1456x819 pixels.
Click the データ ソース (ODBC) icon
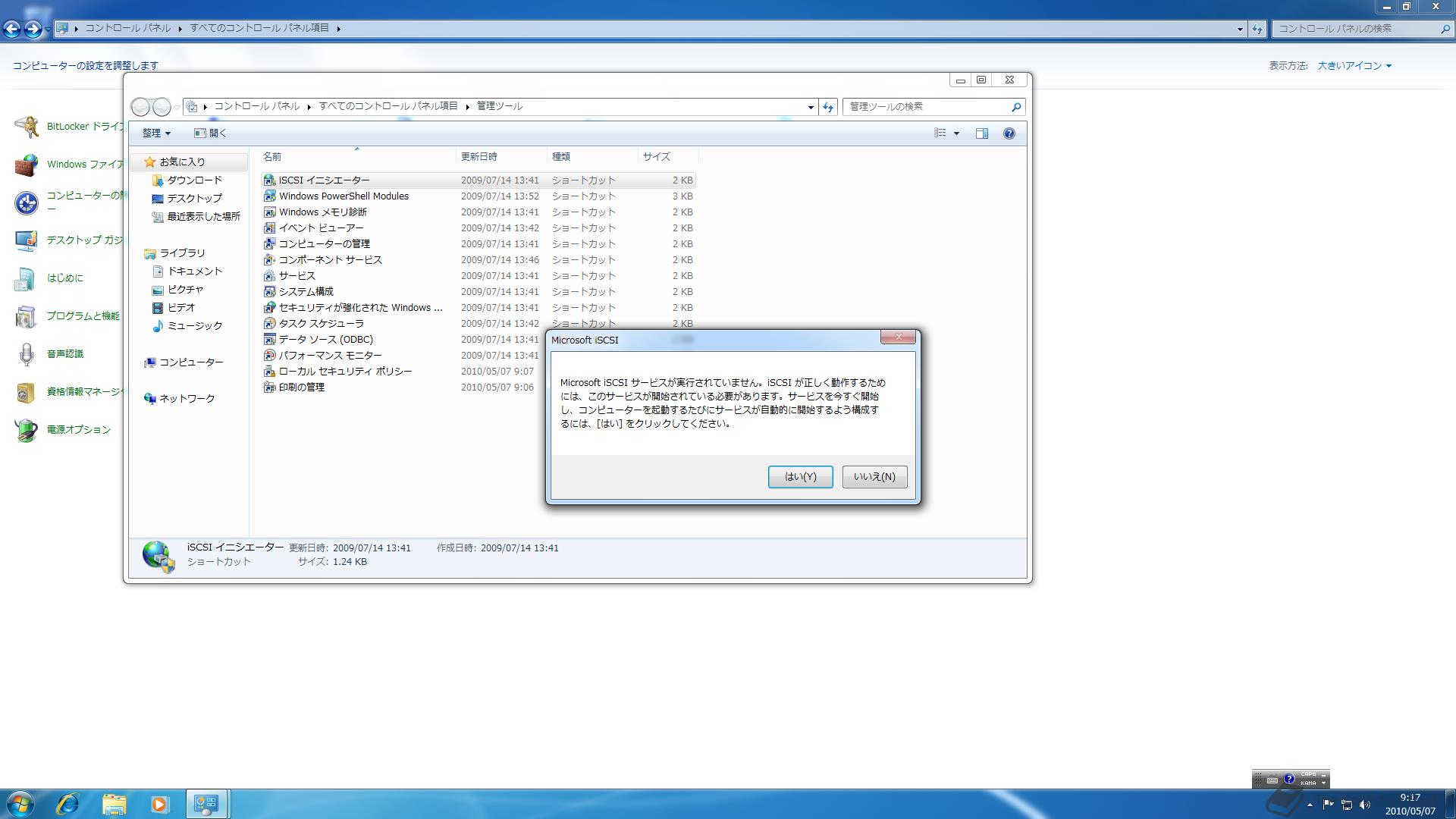[269, 340]
